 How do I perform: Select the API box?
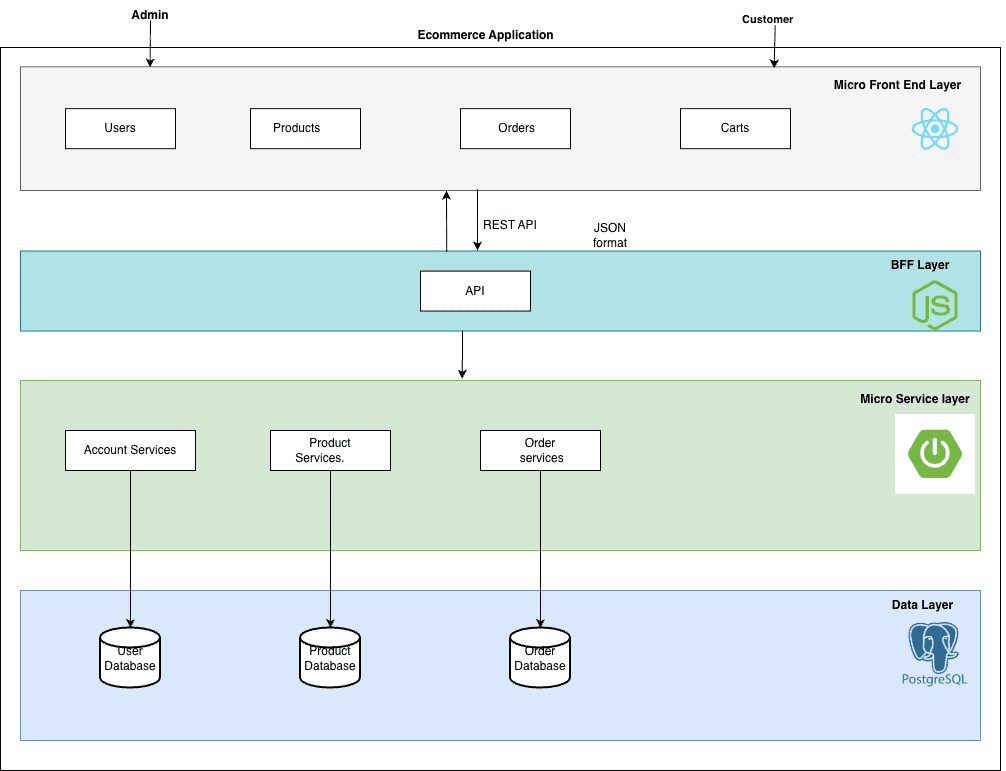coord(475,290)
